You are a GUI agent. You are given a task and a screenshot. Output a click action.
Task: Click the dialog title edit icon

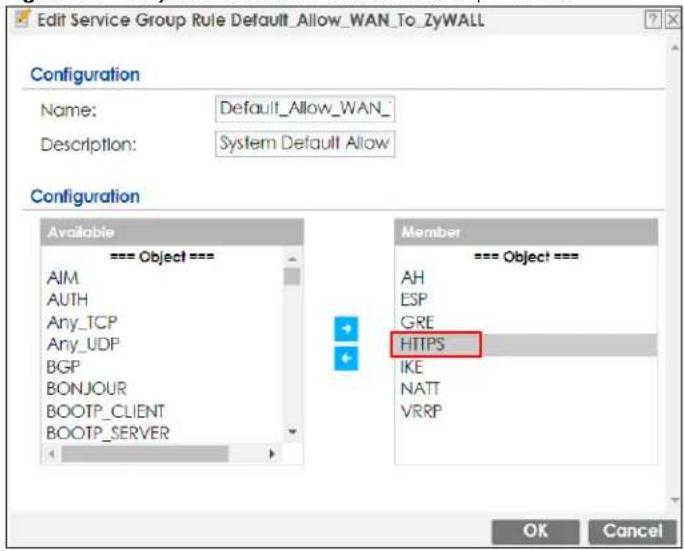pyautogui.click(x=22, y=19)
